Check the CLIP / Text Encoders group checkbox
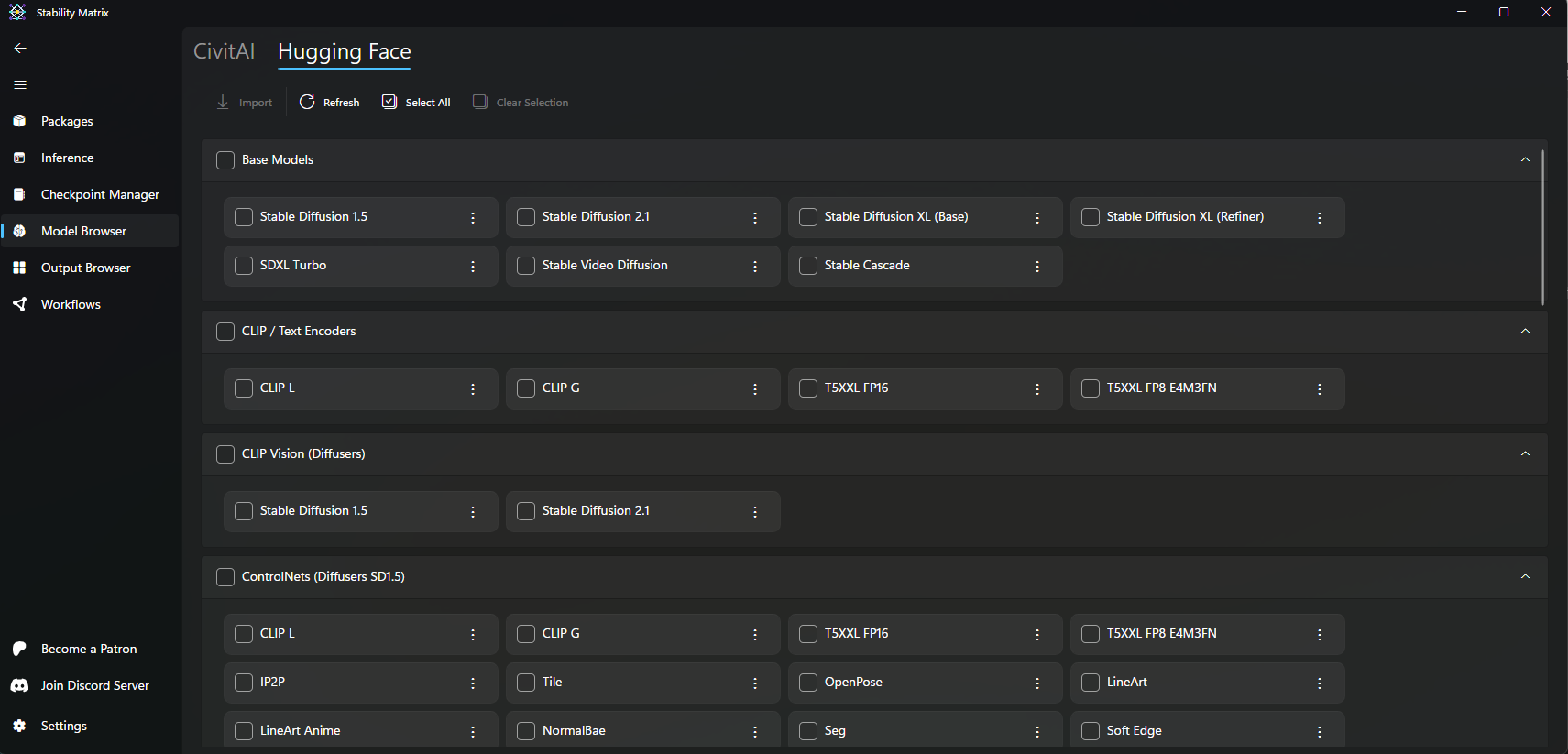This screenshot has height=754, width=1568. [225, 332]
